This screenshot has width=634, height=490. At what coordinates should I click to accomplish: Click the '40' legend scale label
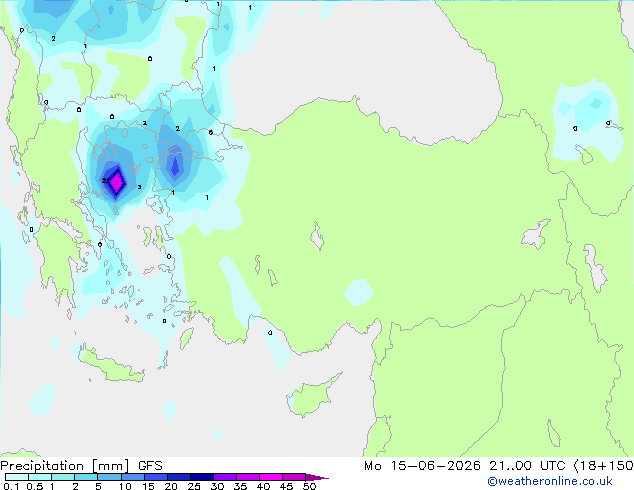tap(263, 486)
